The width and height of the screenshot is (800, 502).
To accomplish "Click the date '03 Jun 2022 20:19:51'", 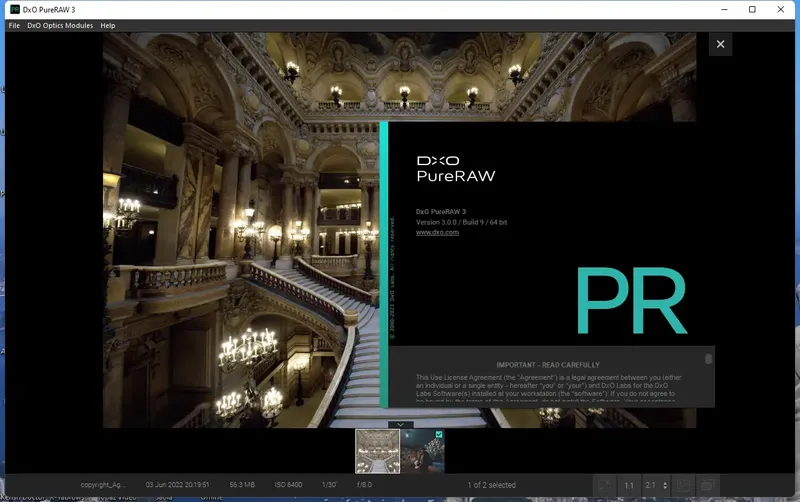I will 178,485.
